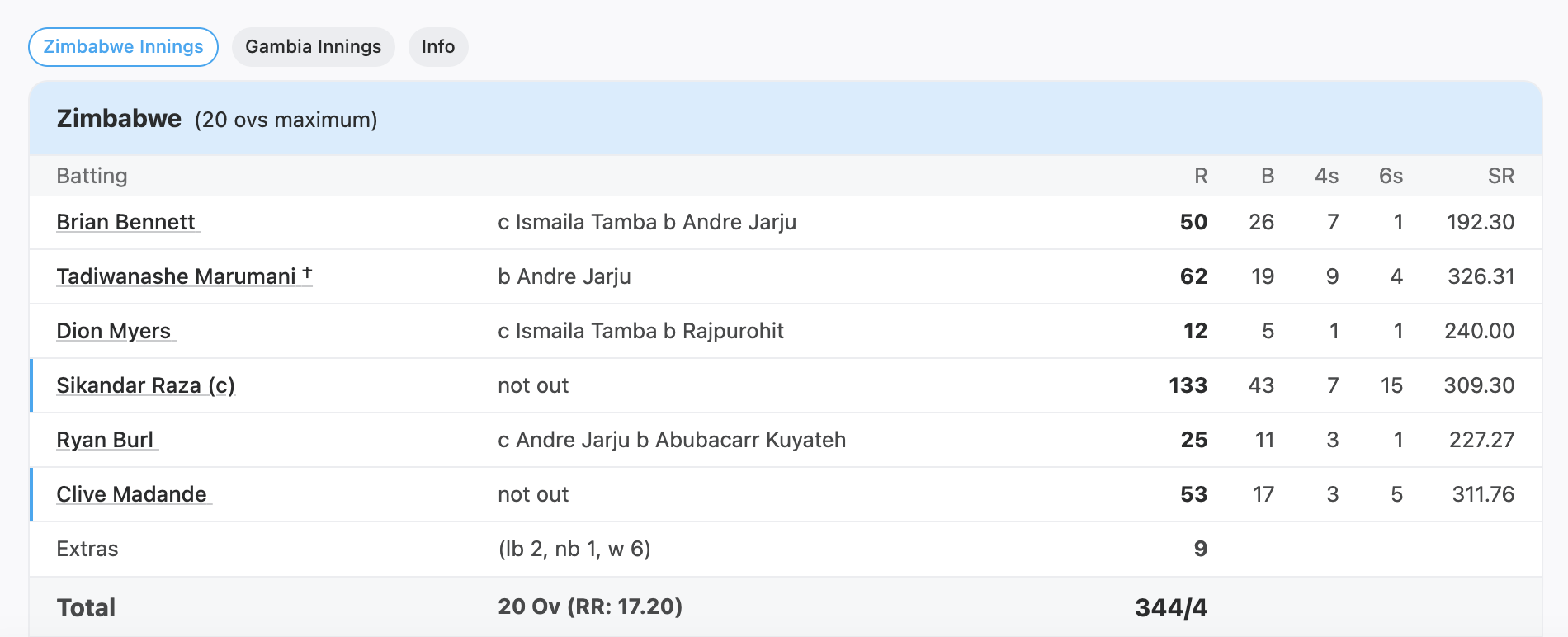Image resolution: width=1568 pixels, height=637 pixels.
Task: Click the Zimbabwe team heading
Action: (x=119, y=119)
